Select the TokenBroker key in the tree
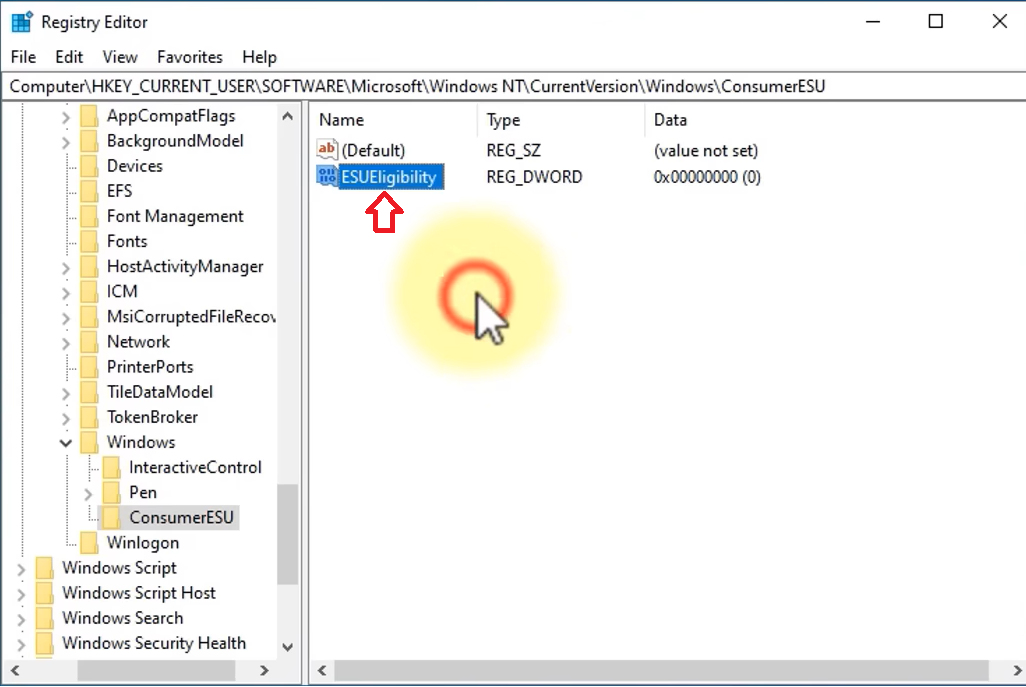The height and width of the screenshot is (687, 1026). coord(152,417)
